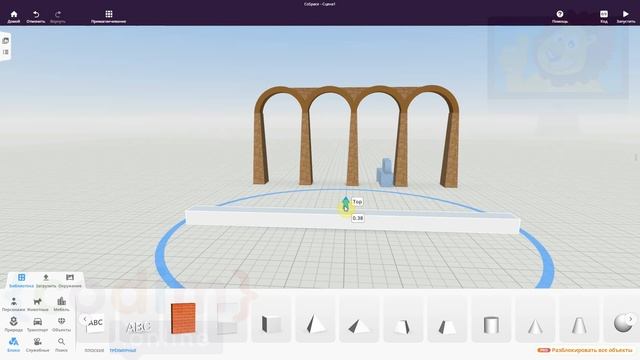Pick the sphere block
This screenshot has width=640, height=360.
click(622, 323)
